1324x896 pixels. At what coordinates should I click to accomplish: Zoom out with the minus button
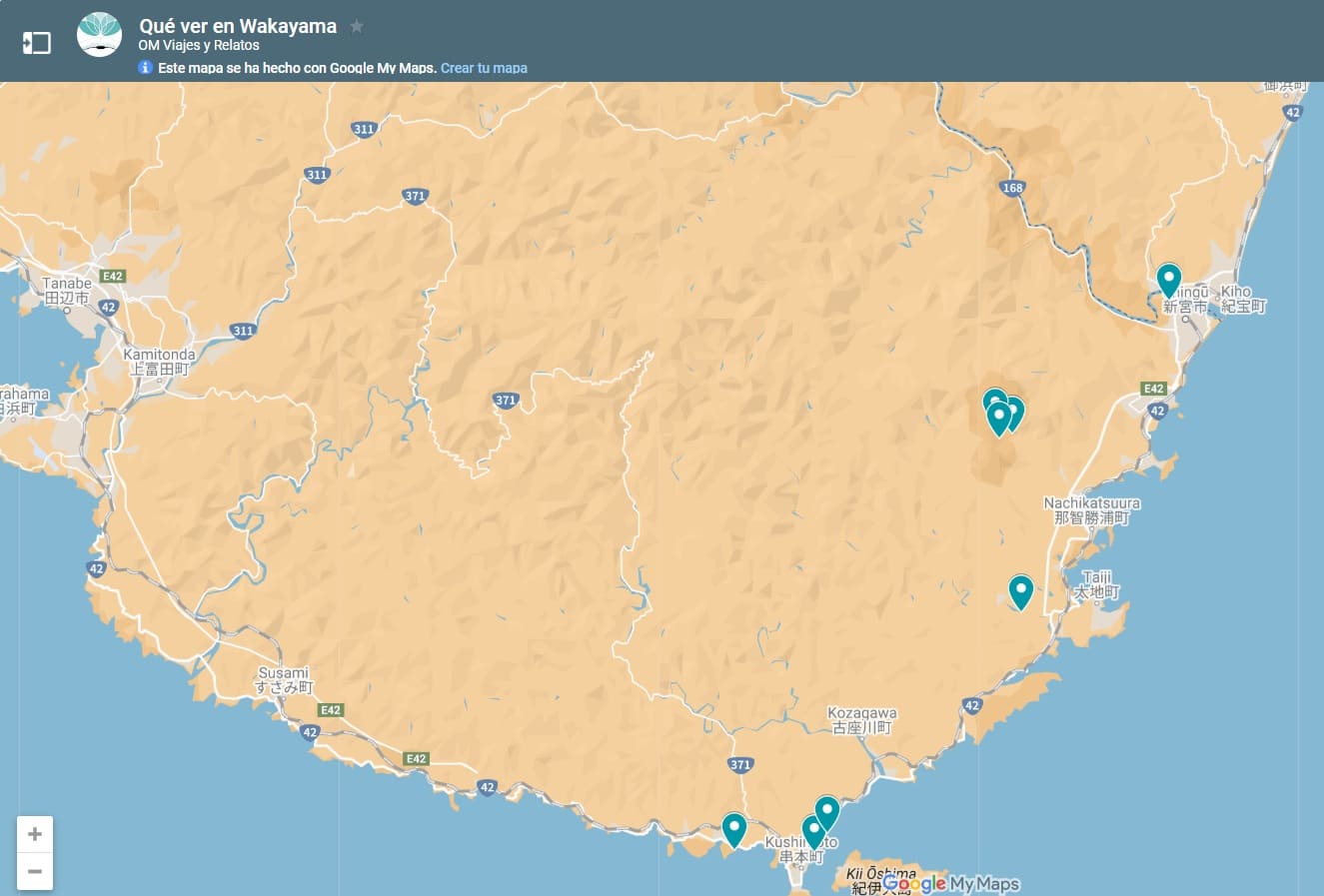coord(35,871)
